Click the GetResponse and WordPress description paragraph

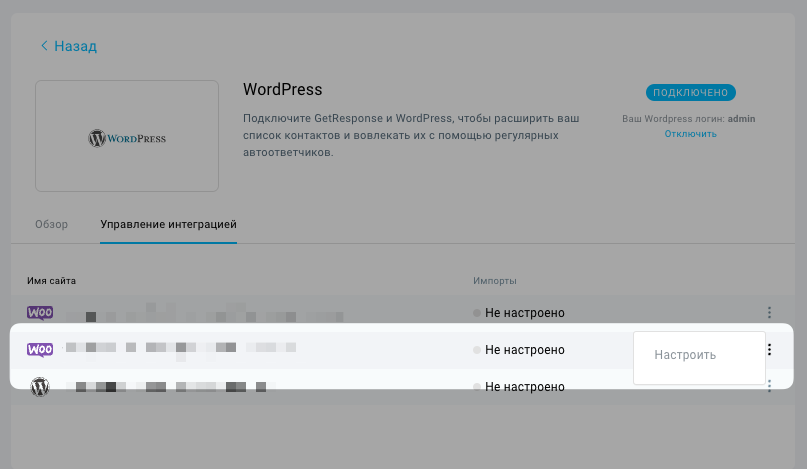[x=411, y=135]
